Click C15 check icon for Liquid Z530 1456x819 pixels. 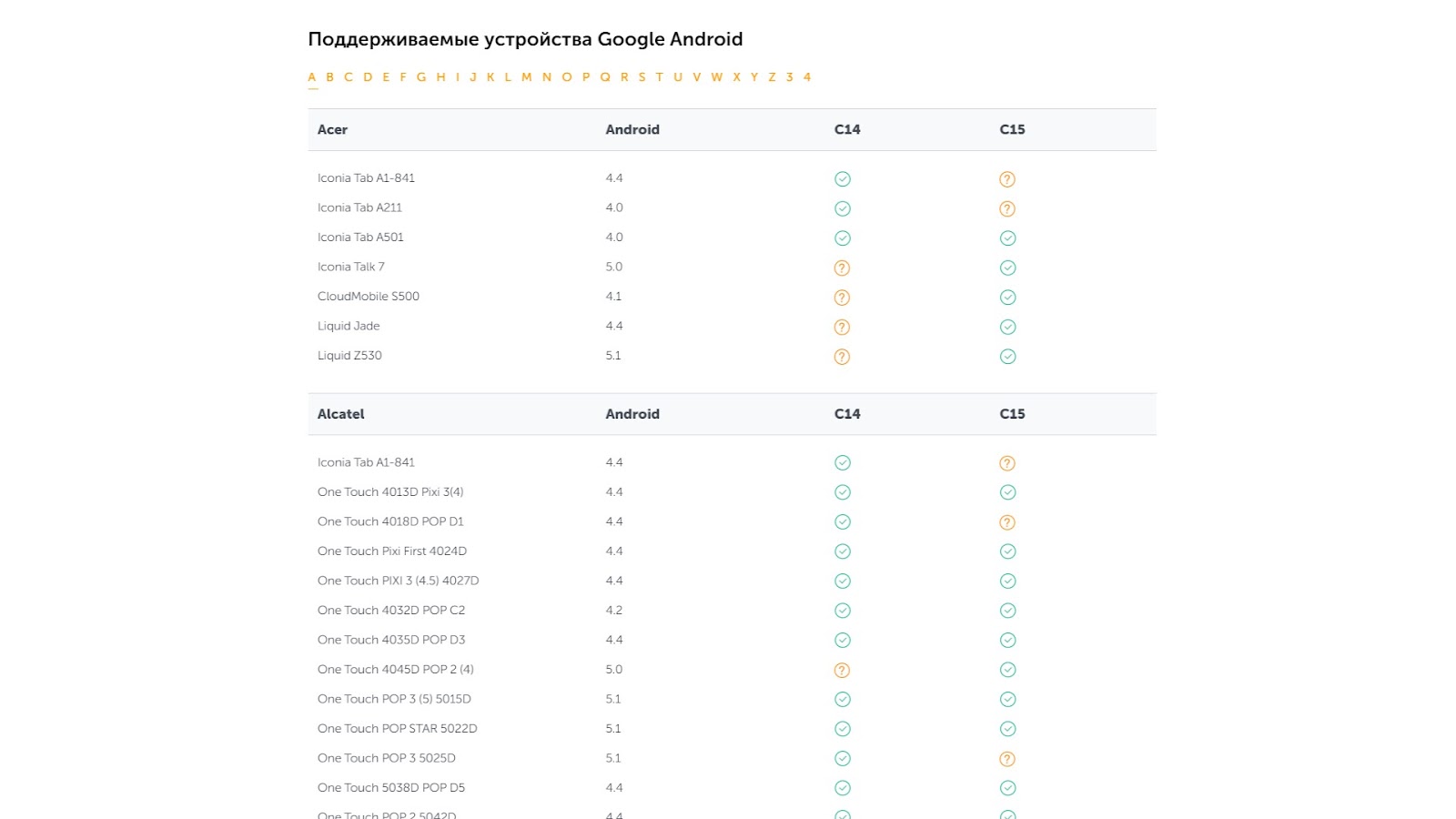point(1007,357)
